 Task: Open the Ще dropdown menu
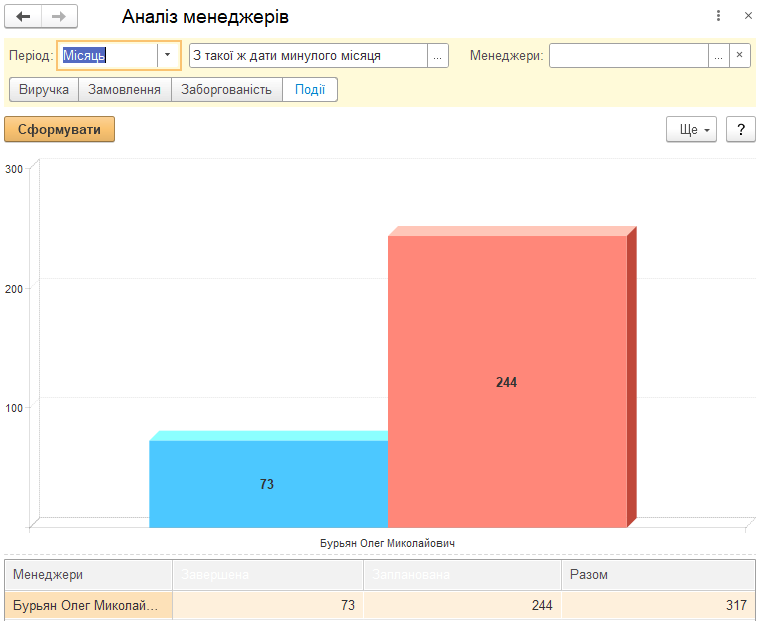691,129
